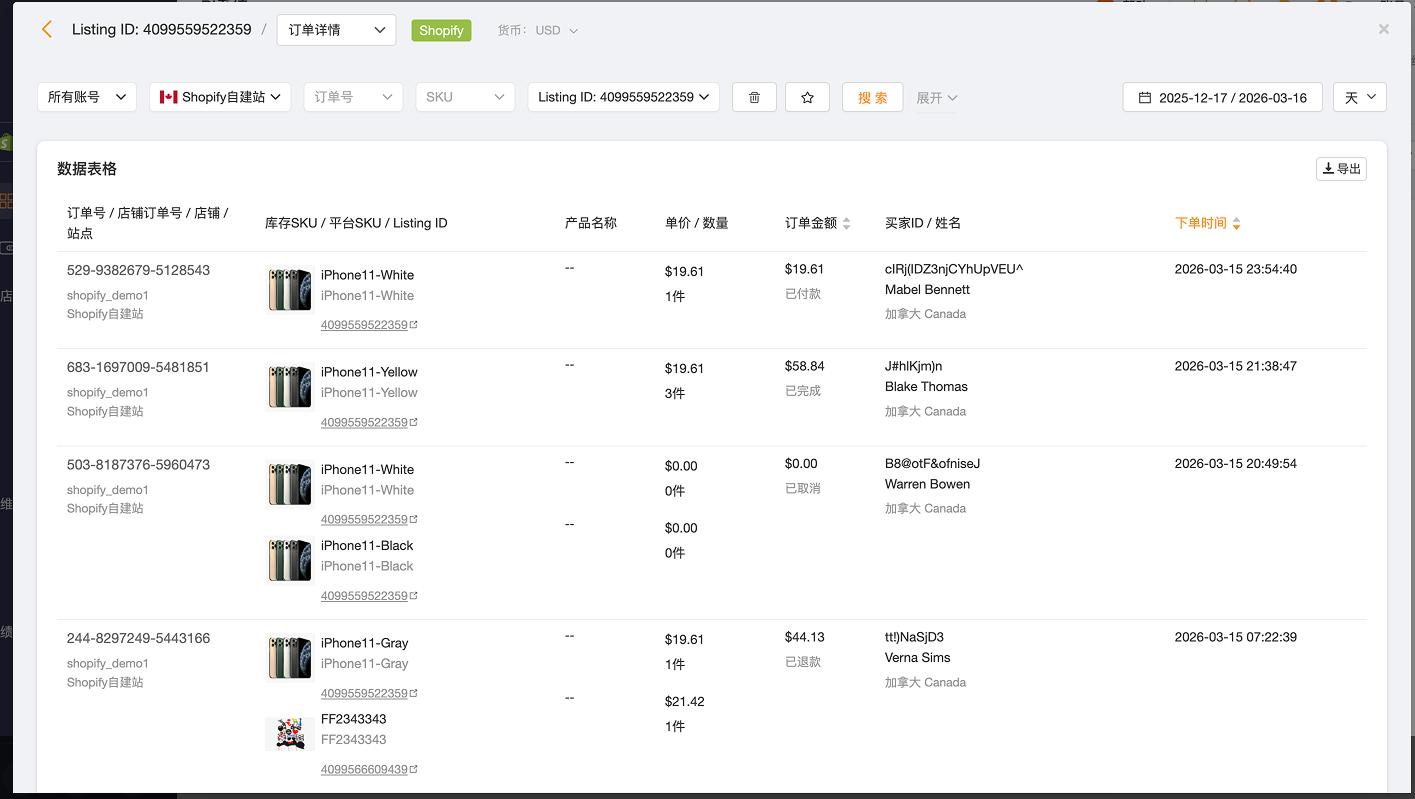Click the trash delete filter icon

click(x=754, y=97)
